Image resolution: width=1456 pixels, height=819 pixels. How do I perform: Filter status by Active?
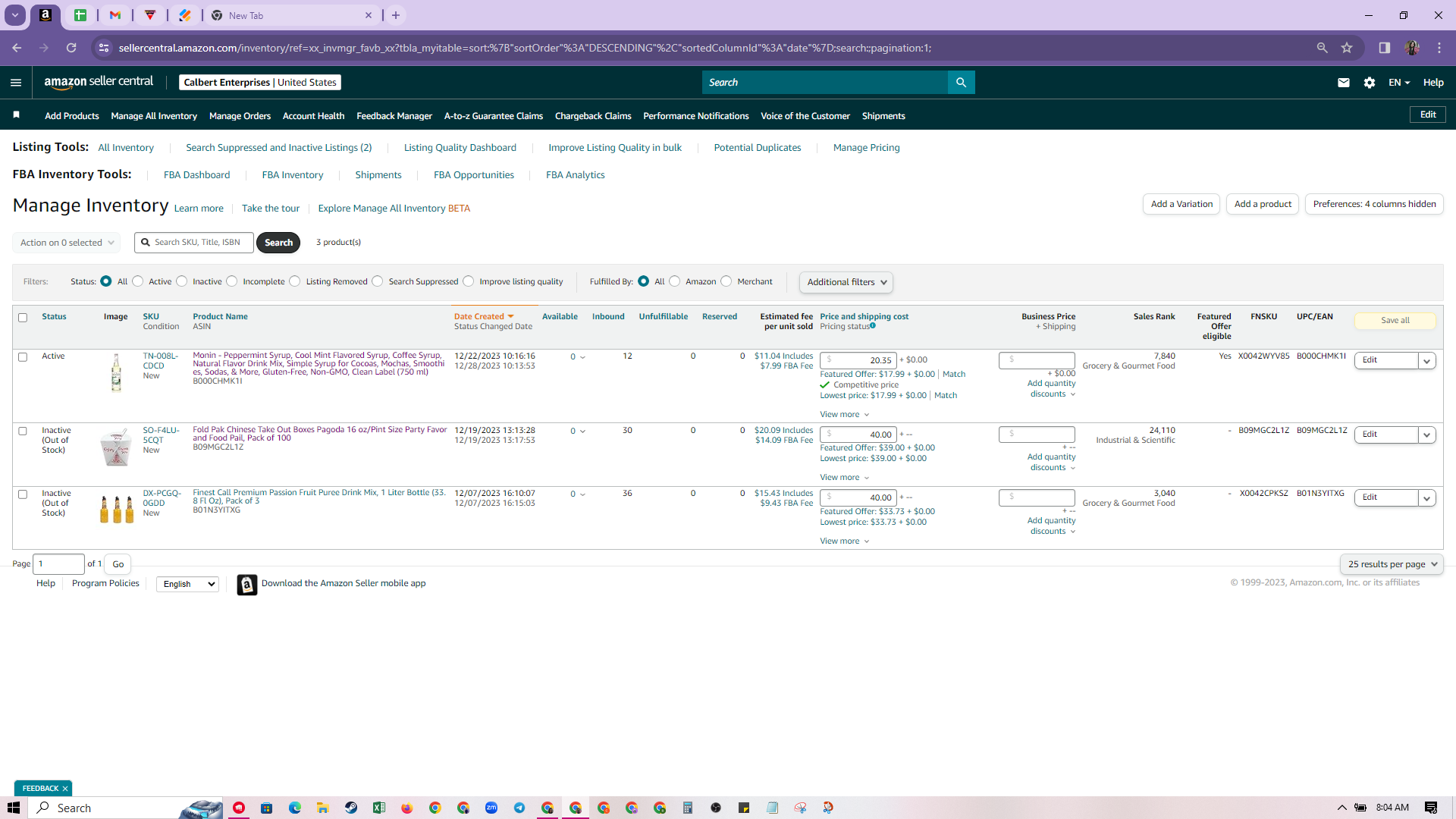[138, 281]
